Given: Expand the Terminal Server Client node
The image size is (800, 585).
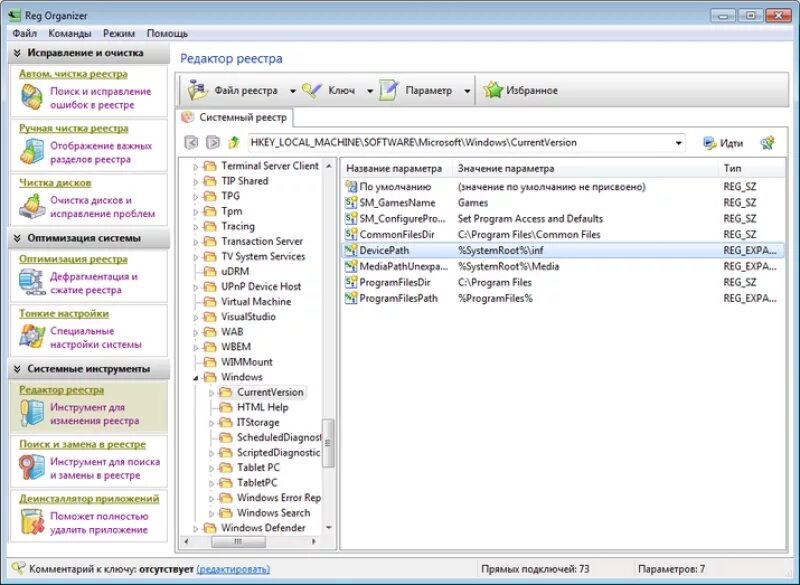Looking at the screenshot, I should pyautogui.click(x=196, y=167).
